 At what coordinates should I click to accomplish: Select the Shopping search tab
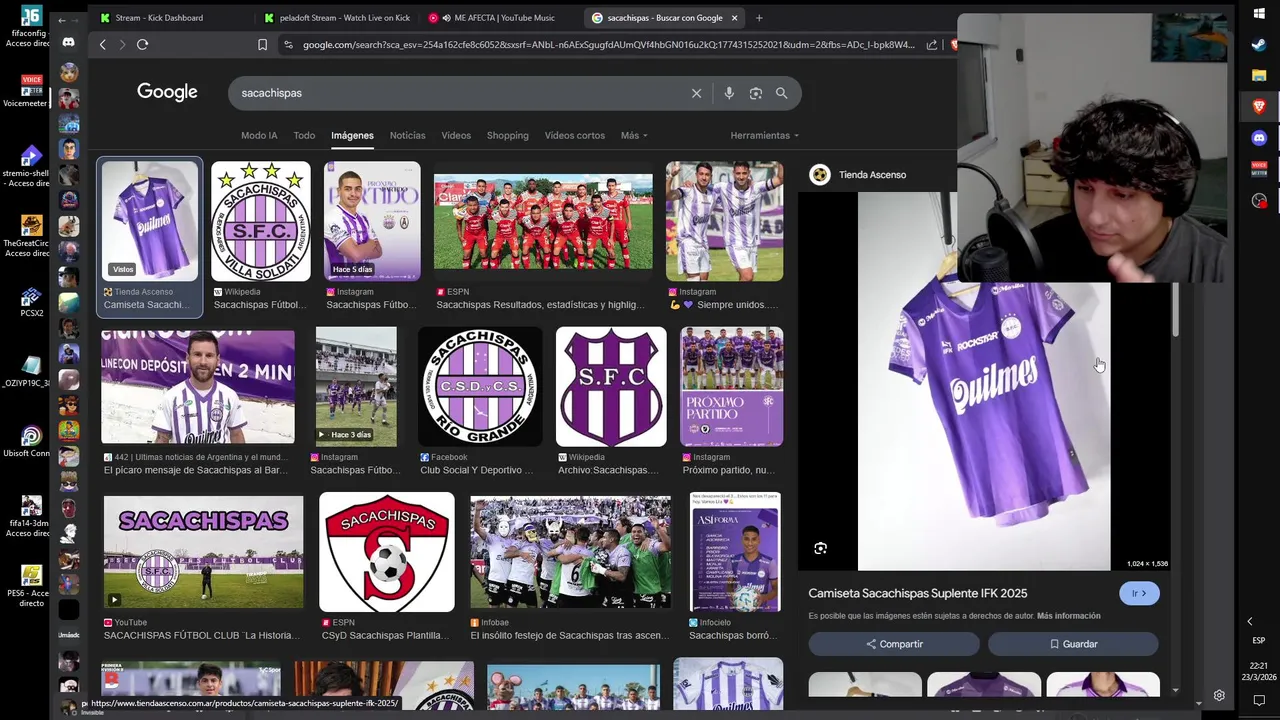point(508,135)
